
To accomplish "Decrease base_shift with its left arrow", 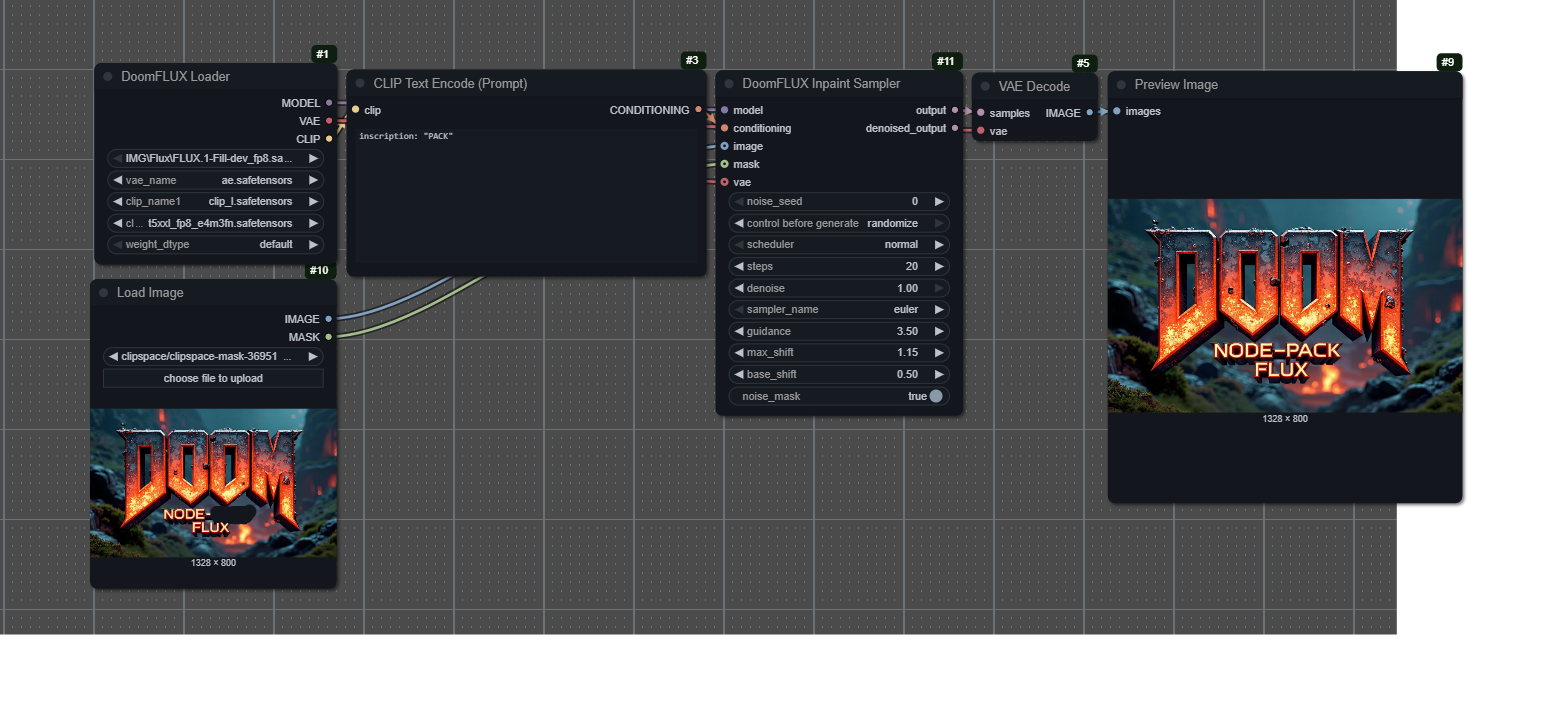I will click(x=739, y=374).
